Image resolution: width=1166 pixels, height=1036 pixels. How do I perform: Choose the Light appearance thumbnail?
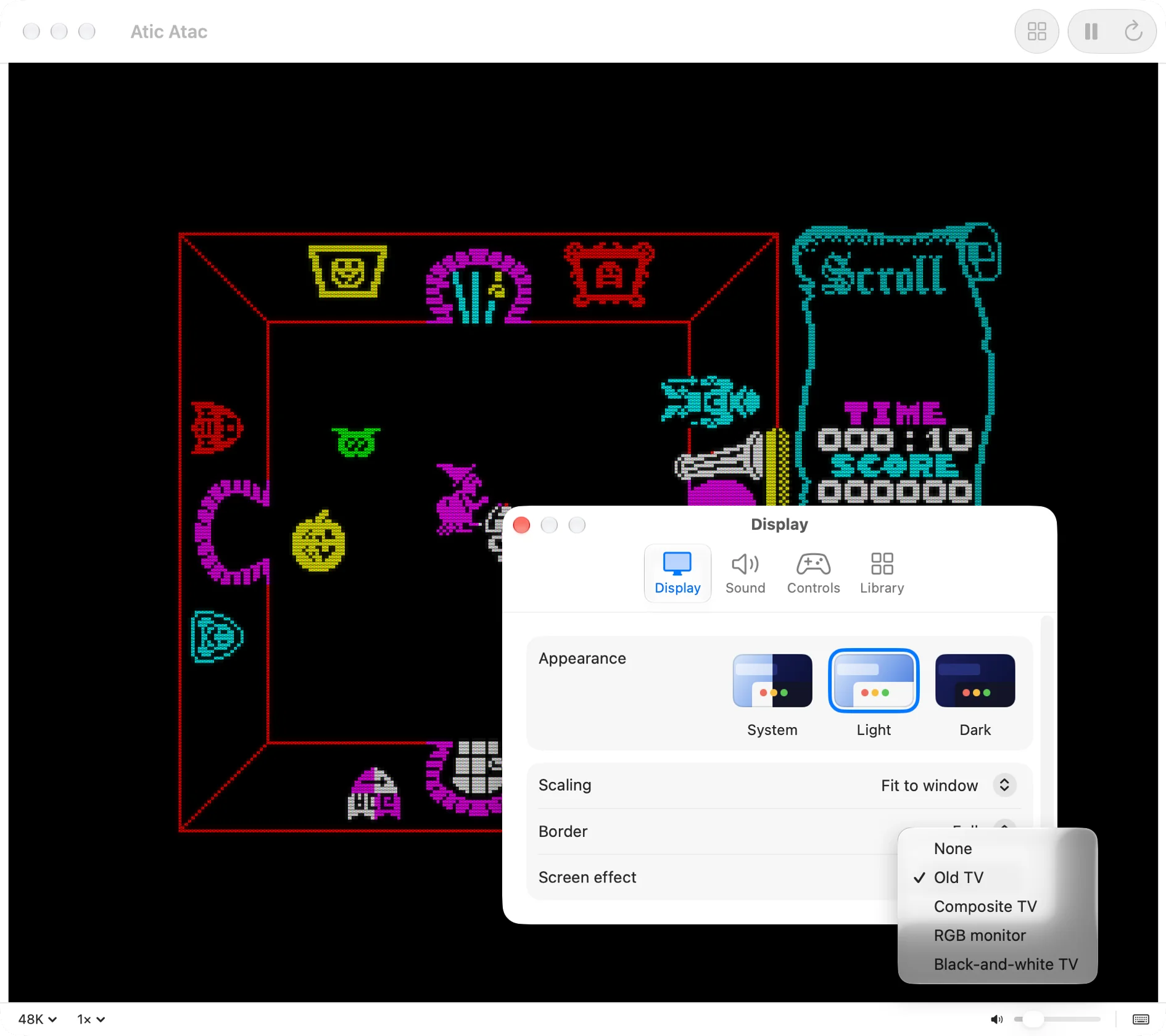point(874,681)
